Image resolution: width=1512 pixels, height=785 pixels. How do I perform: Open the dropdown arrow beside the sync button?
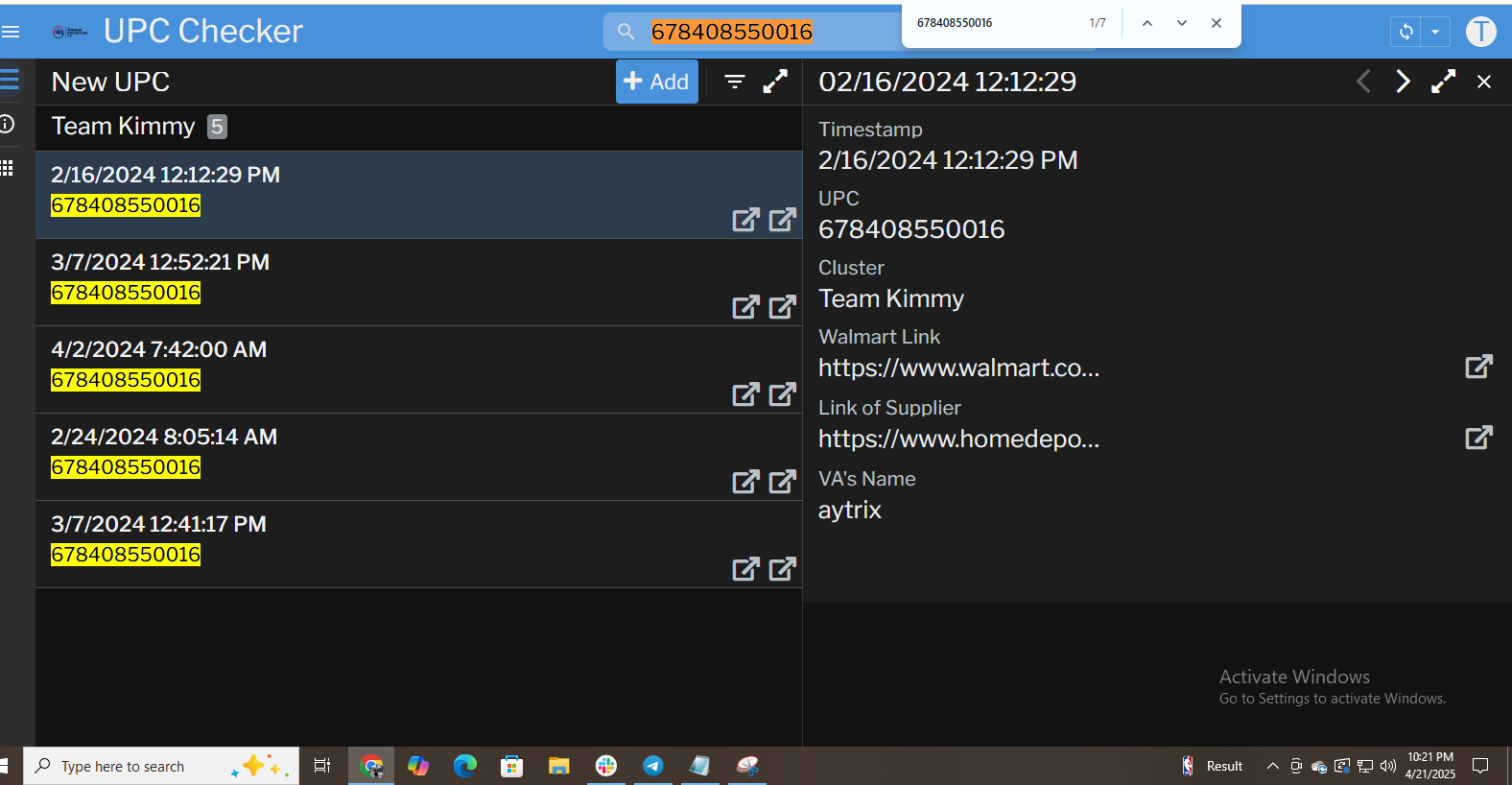[1435, 32]
